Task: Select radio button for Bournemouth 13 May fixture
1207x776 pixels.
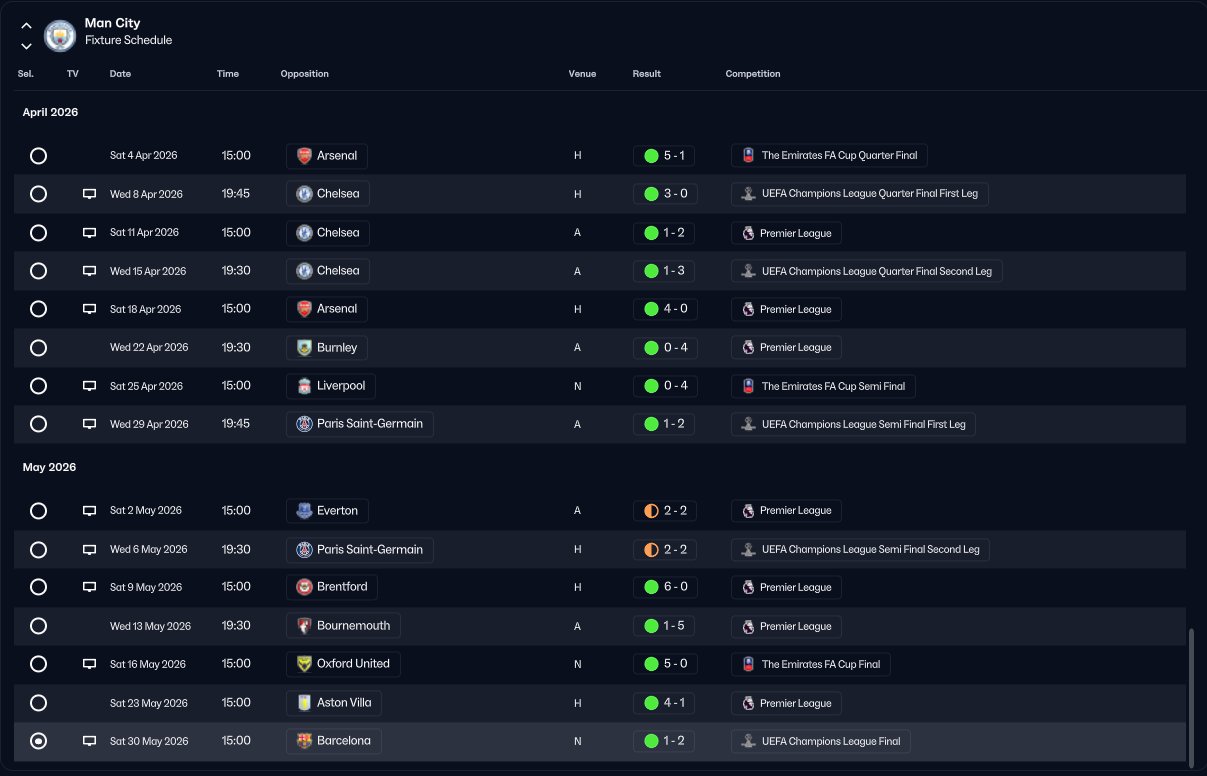Action: point(38,626)
